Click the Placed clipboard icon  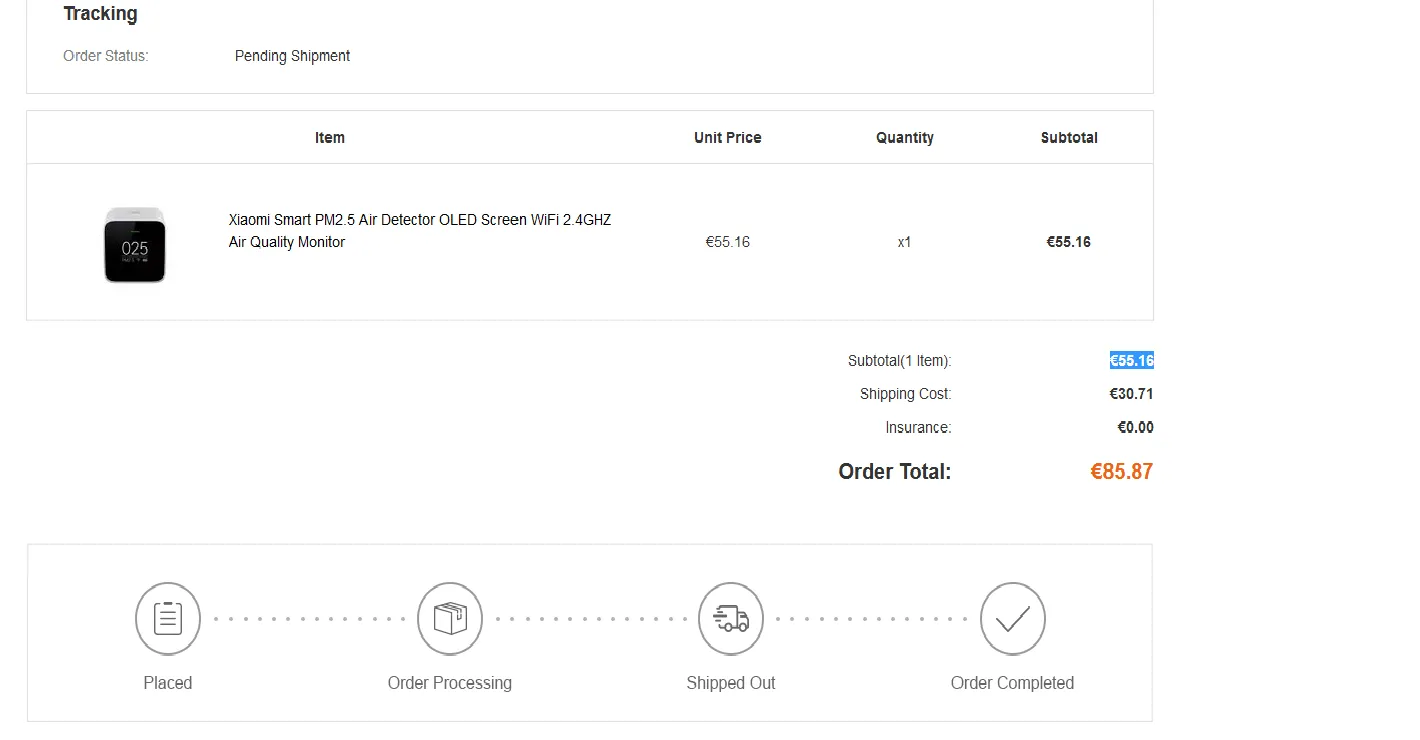point(168,619)
